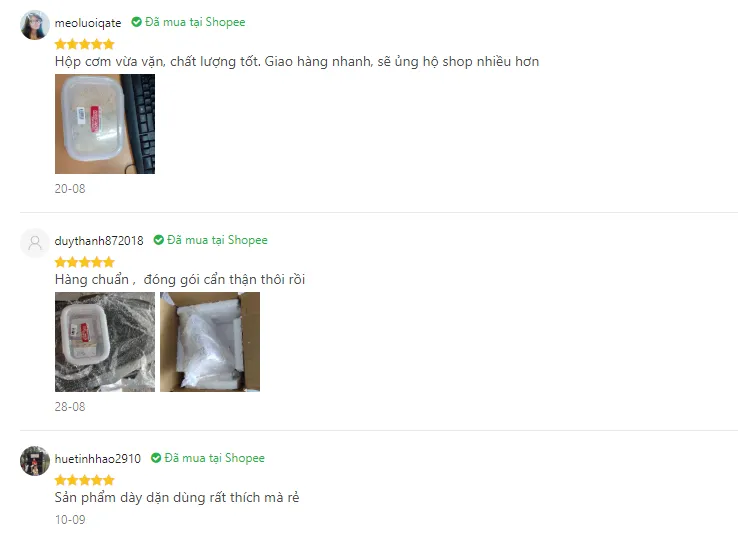Image resolution: width=738 pixels, height=536 pixels.
Task: Click 'Đã mua tại Shopee' label of first review
Action: 195,22
